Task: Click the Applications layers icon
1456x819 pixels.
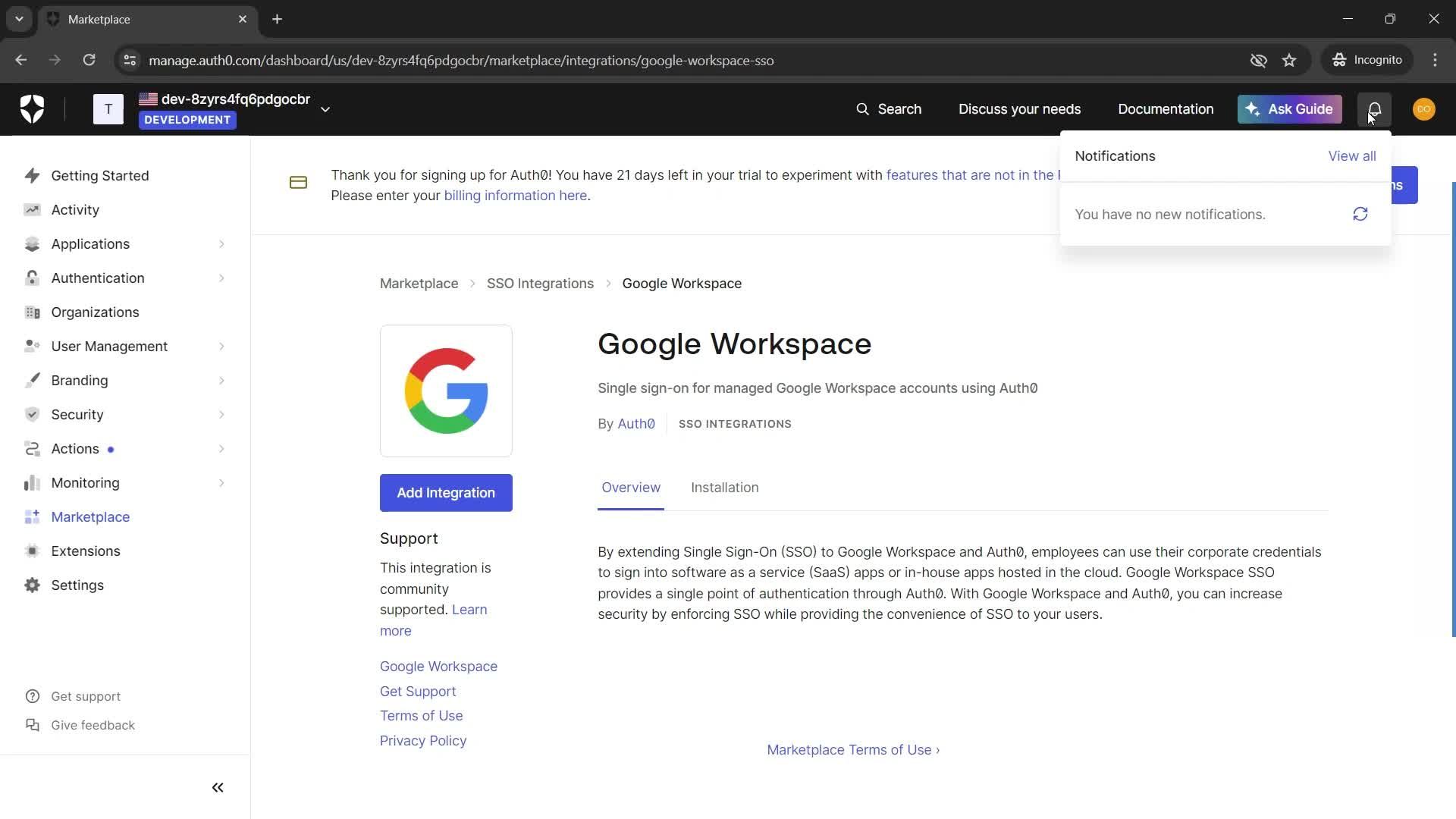Action: 32,244
